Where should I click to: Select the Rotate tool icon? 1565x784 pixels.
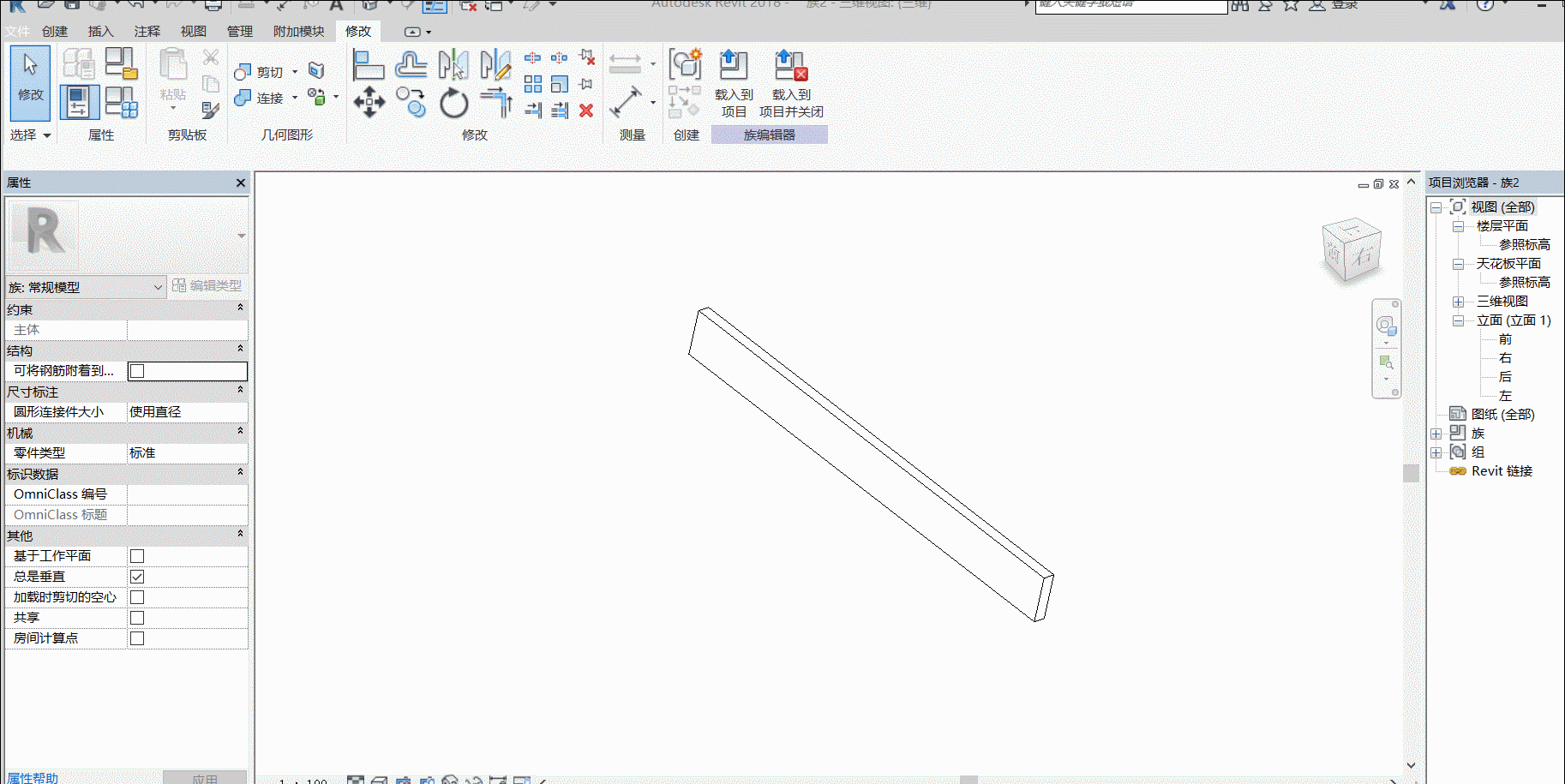tap(453, 104)
